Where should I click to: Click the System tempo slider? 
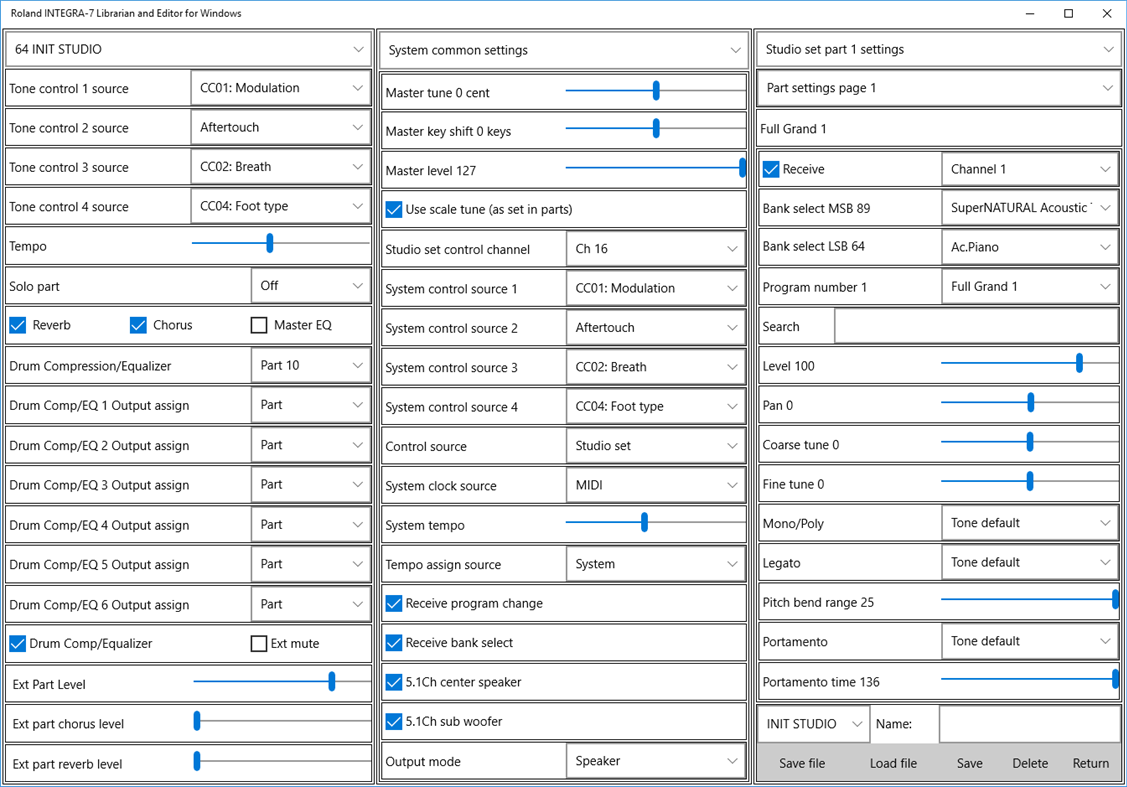click(656, 522)
